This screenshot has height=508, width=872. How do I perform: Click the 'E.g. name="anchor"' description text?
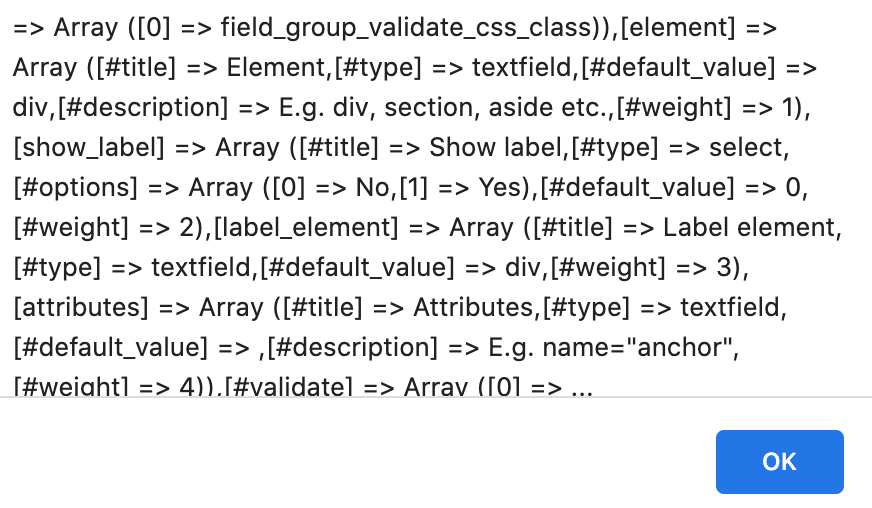pyautogui.click(x=610, y=348)
